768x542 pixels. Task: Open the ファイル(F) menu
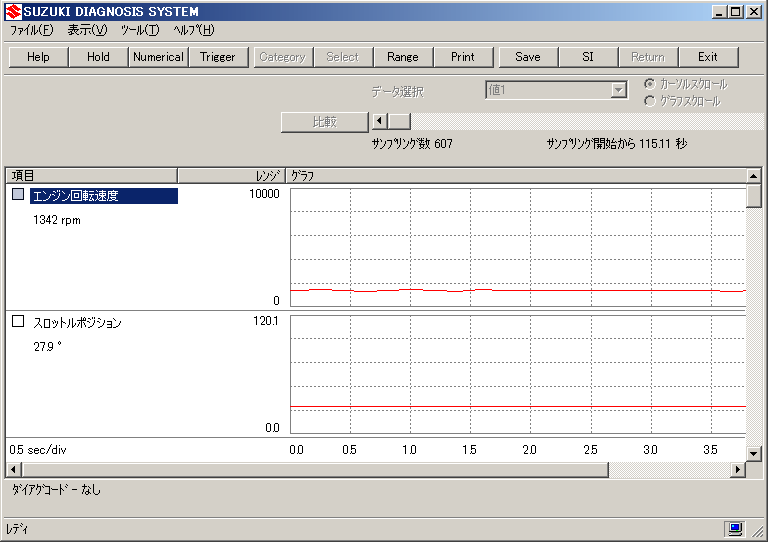point(32,30)
